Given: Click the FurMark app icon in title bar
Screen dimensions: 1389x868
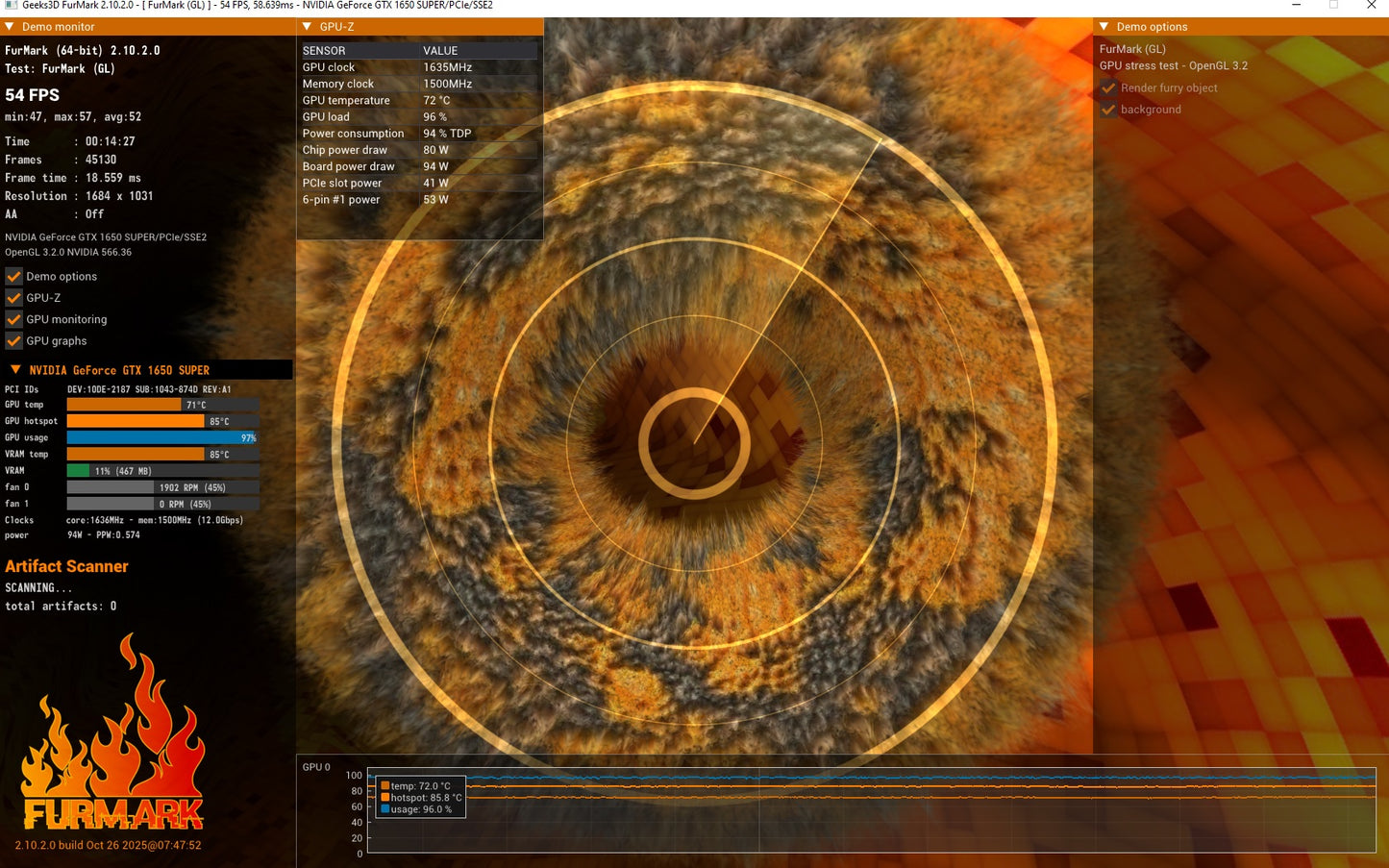Looking at the screenshot, I should click(x=11, y=6).
